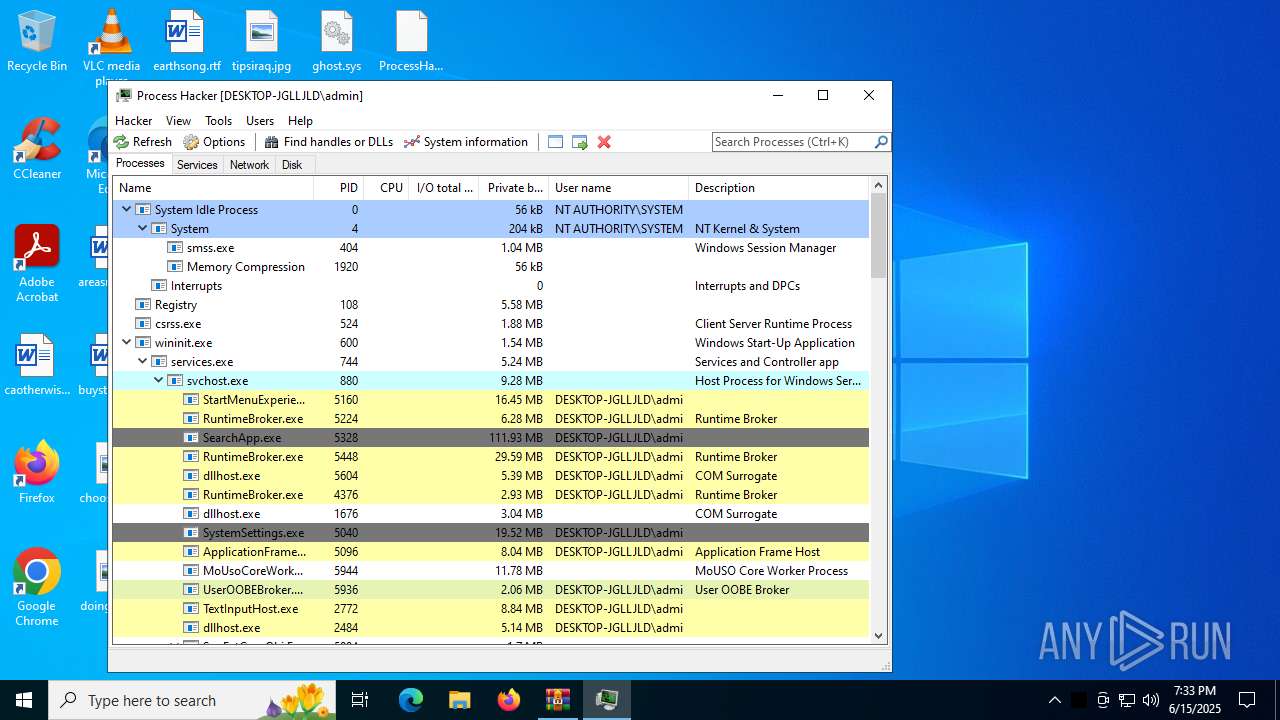Click Find handles or DLLs
1280x720 pixels.
coord(329,142)
